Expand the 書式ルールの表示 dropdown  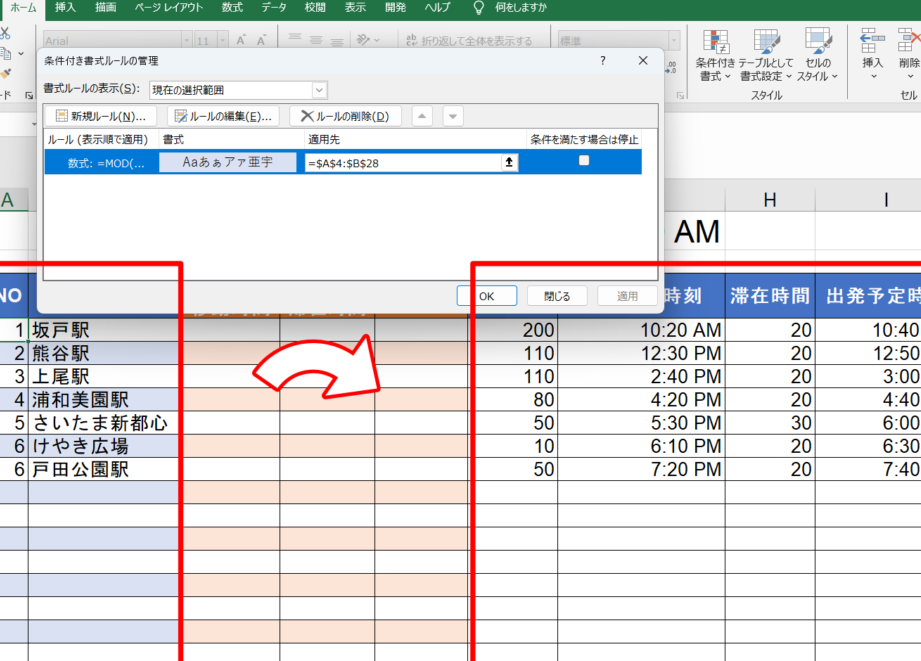click(319, 90)
